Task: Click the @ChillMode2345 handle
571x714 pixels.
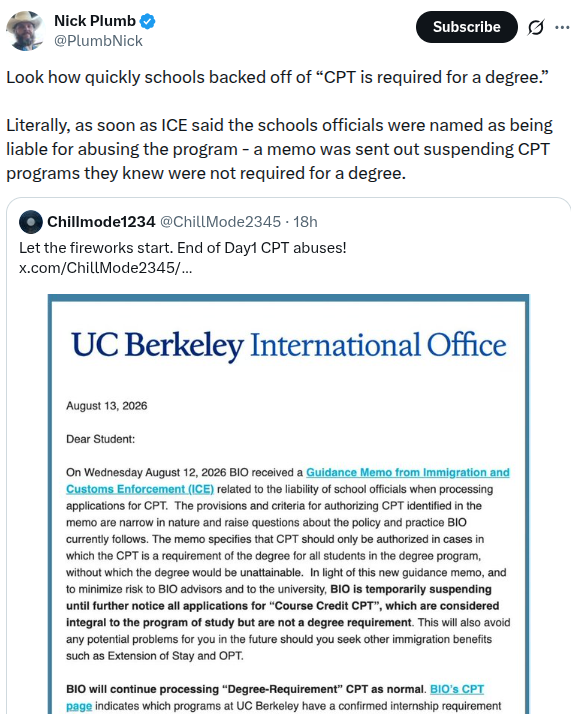Action: click(220, 222)
